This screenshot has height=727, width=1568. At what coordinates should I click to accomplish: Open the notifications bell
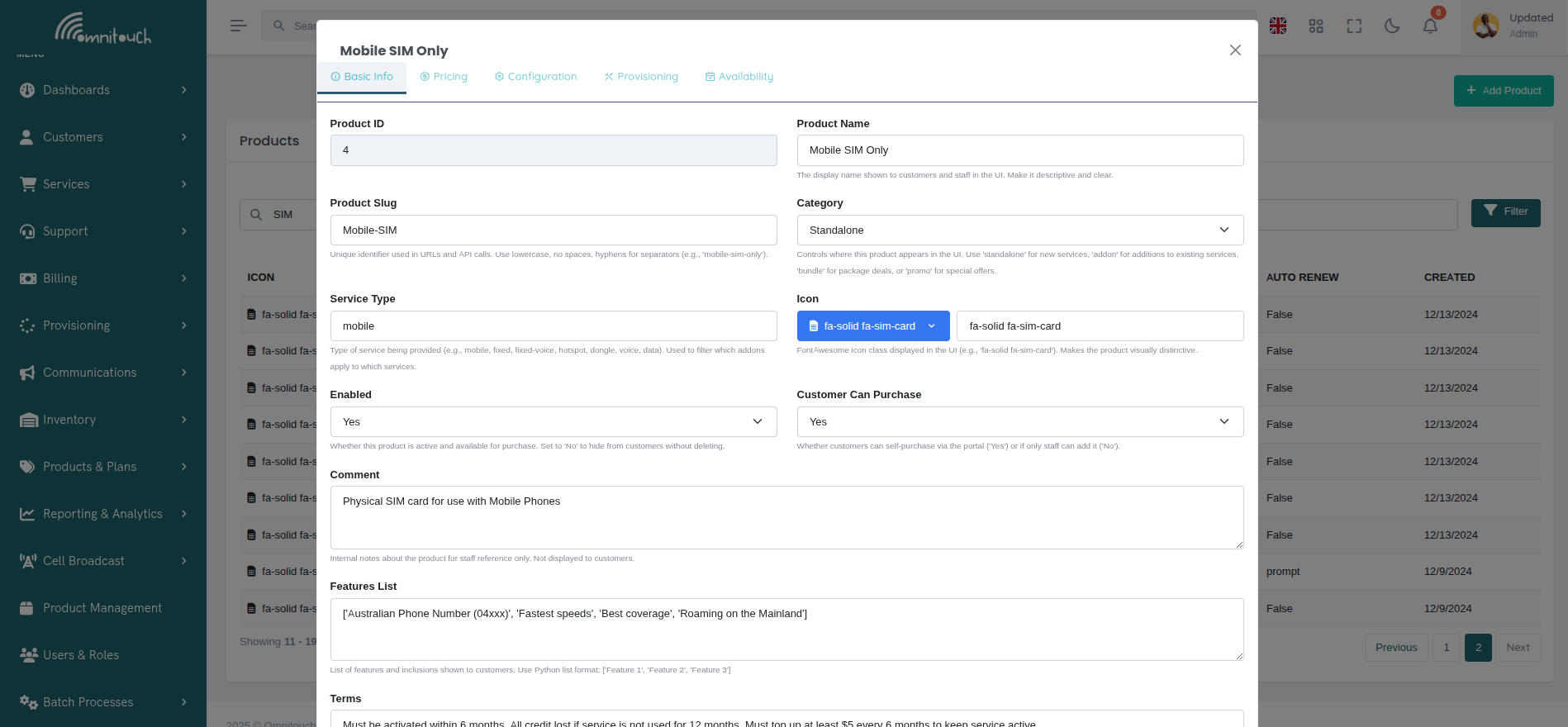click(1430, 26)
